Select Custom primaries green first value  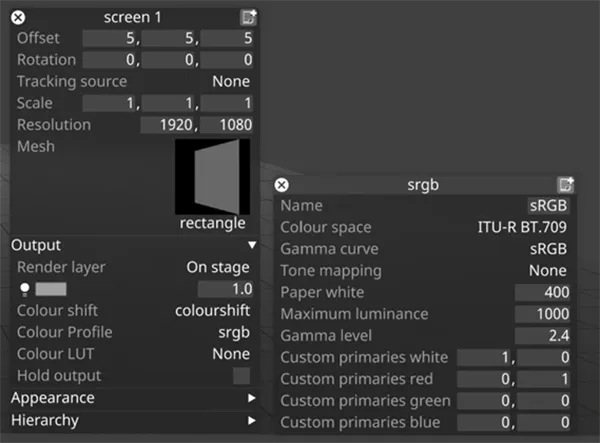pyautogui.click(x=486, y=401)
